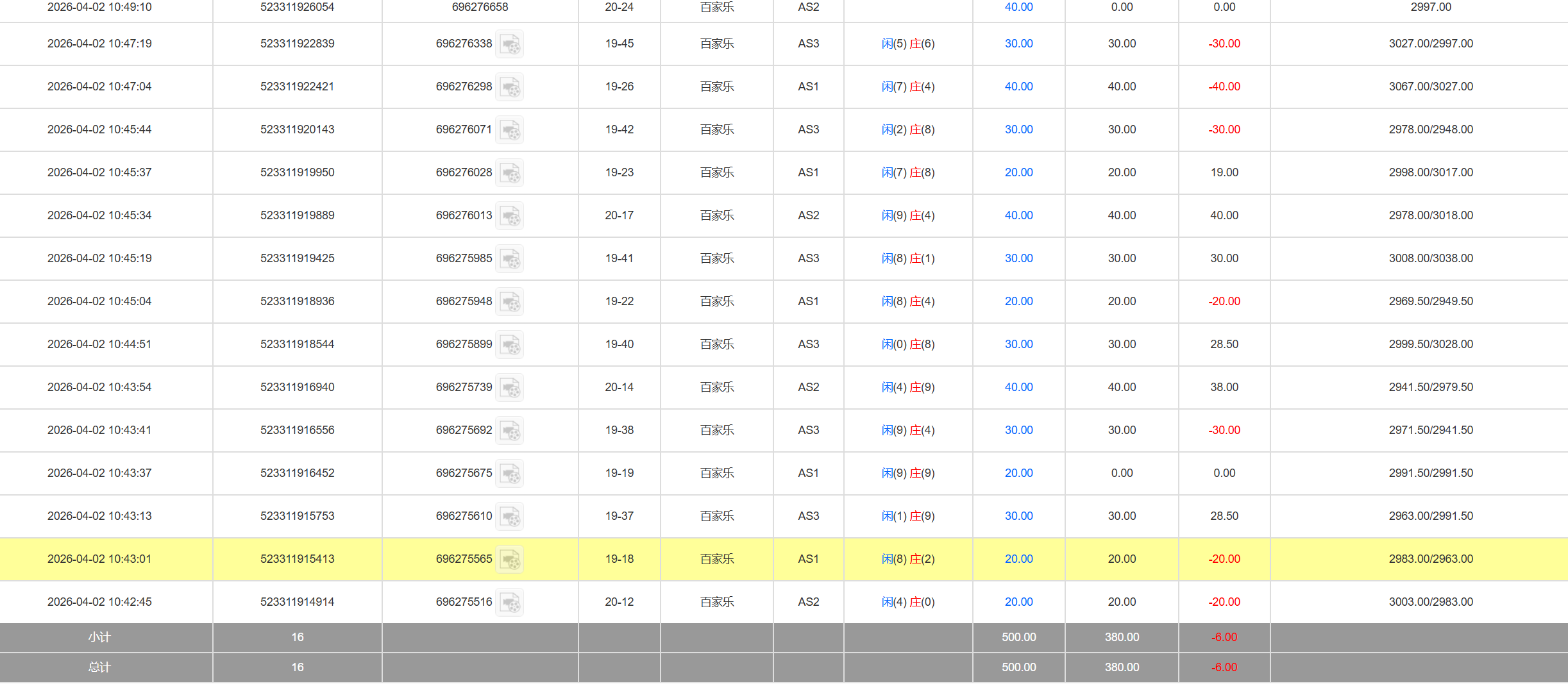The width and height of the screenshot is (1568, 684).
Task: Click the replay icon for round 696276013
Action: (x=510, y=216)
